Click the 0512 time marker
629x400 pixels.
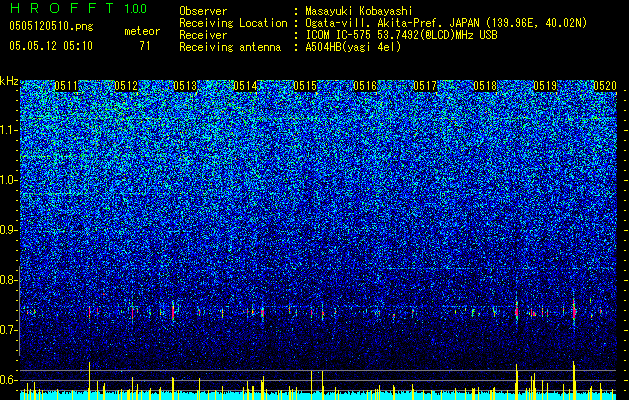click(126, 86)
